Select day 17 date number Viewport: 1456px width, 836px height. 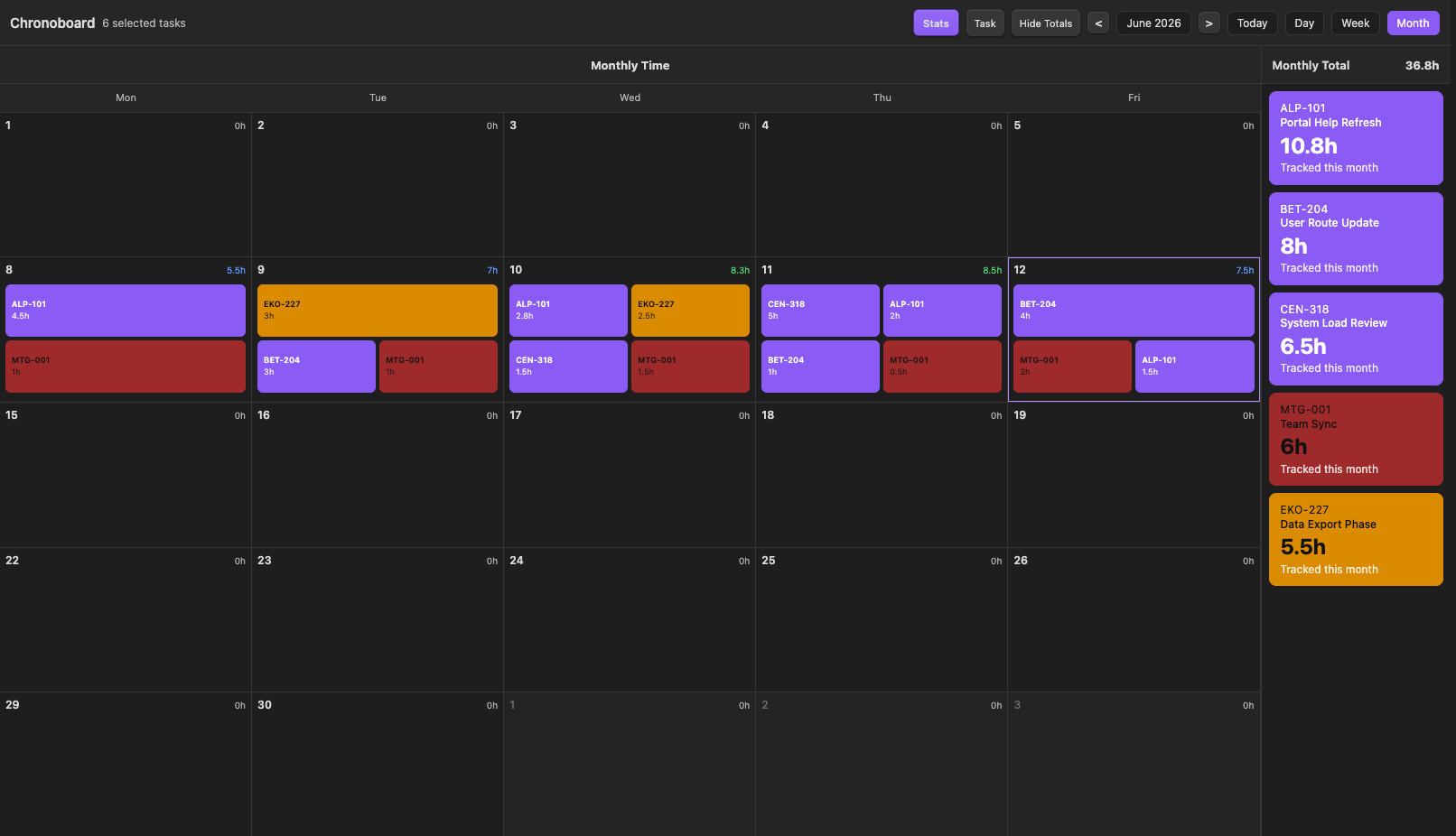(x=515, y=415)
